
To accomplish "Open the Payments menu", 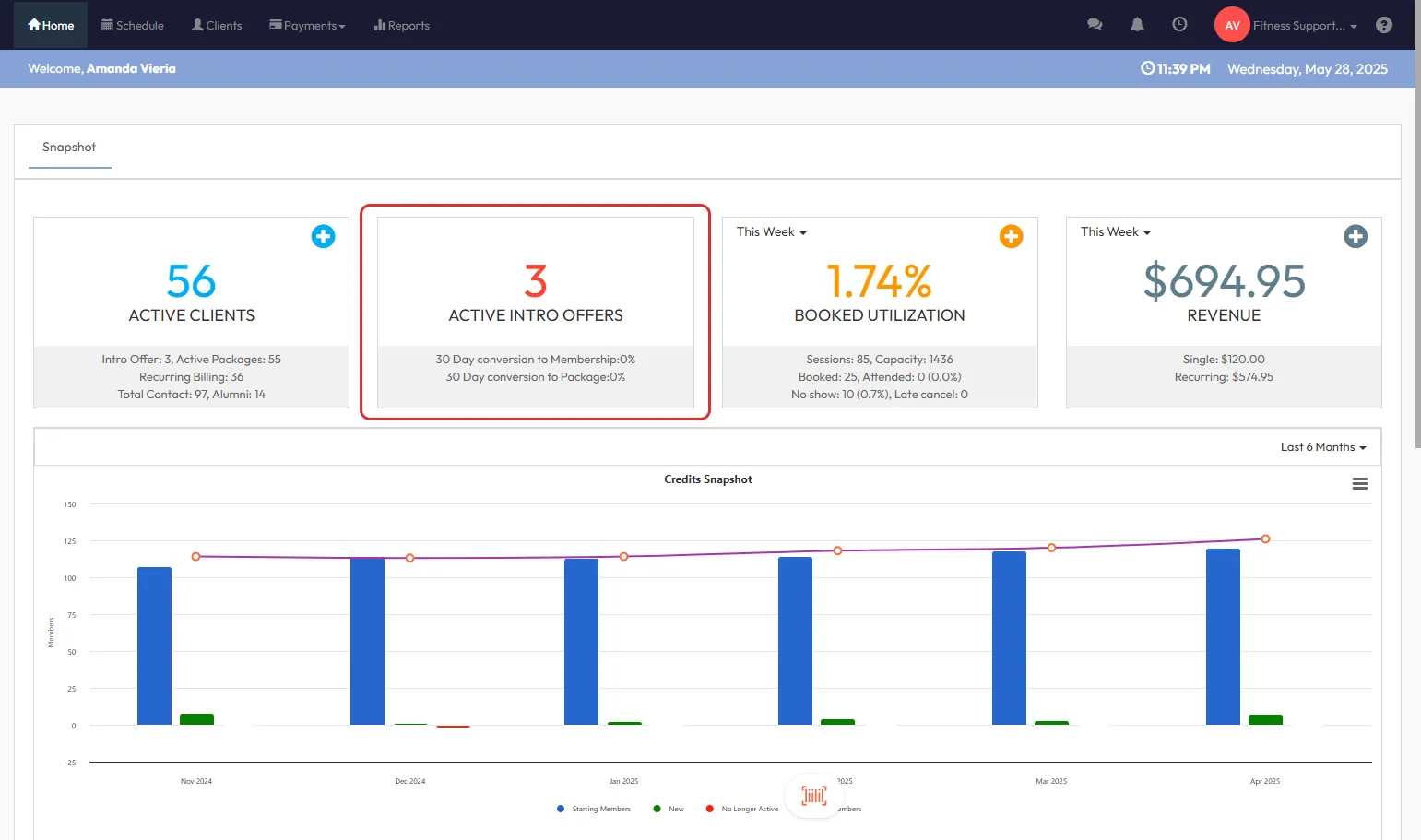I will click(307, 25).
